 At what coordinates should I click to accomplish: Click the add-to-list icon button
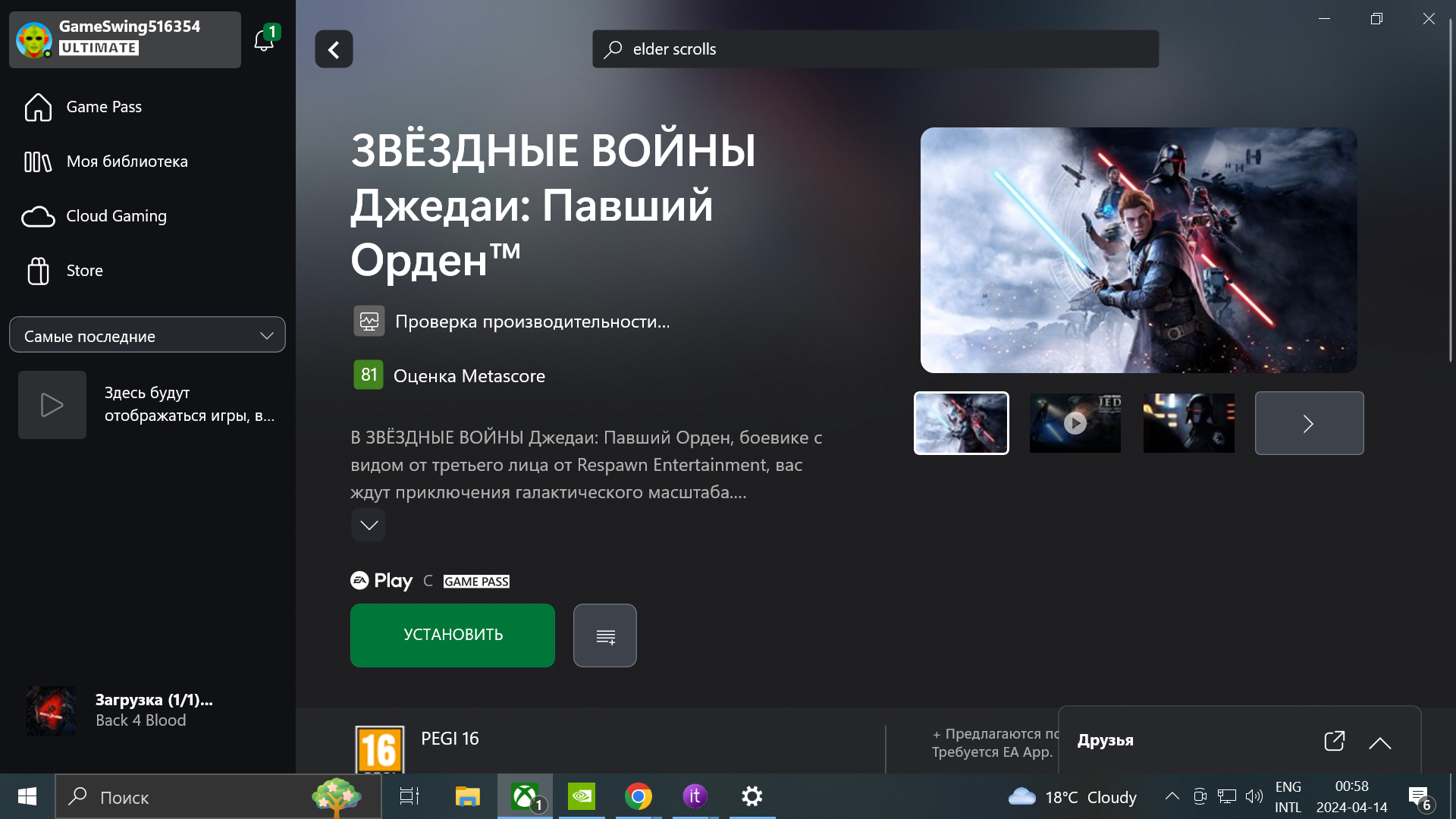click(x=605, y=635)
